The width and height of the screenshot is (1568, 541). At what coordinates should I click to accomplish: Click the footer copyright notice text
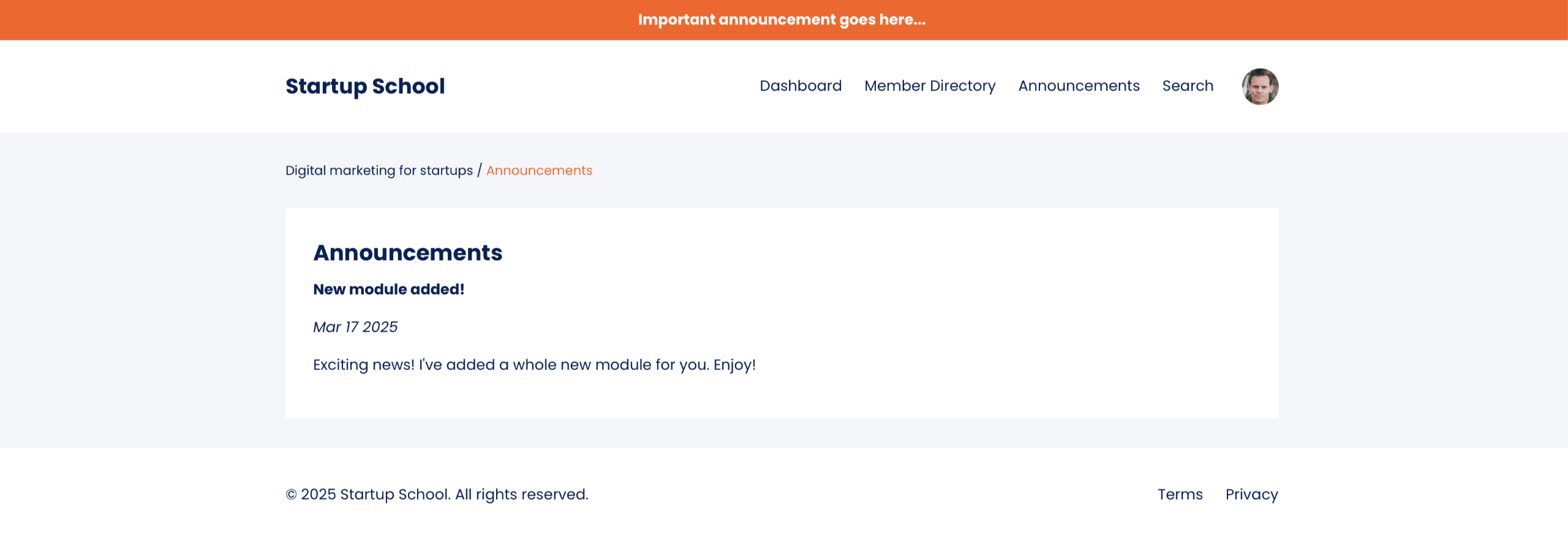point(437,494)
